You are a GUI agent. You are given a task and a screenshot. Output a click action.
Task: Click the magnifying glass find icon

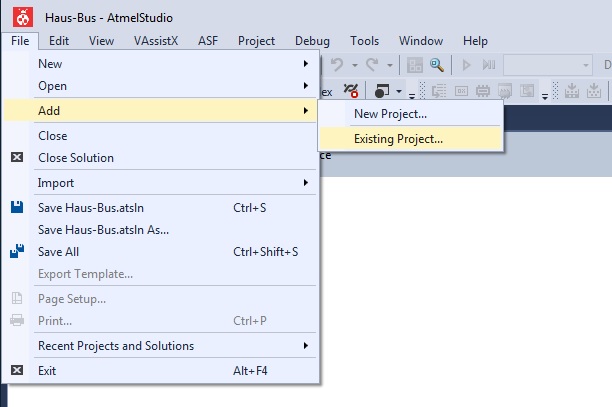point(437,65)
